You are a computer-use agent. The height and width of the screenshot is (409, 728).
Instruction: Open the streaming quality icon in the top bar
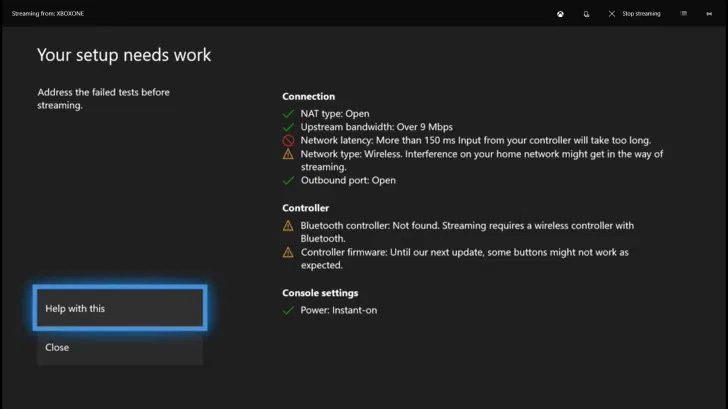(x=683, y=13)
